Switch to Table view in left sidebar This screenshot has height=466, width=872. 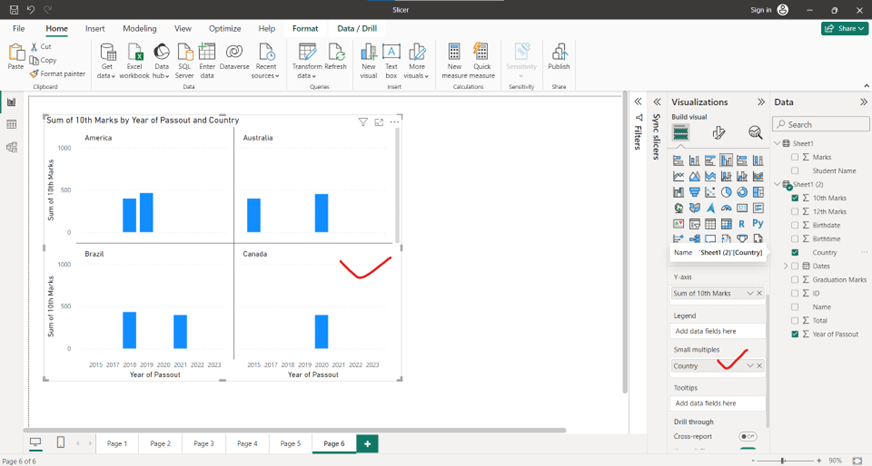(x=12, y=124)
